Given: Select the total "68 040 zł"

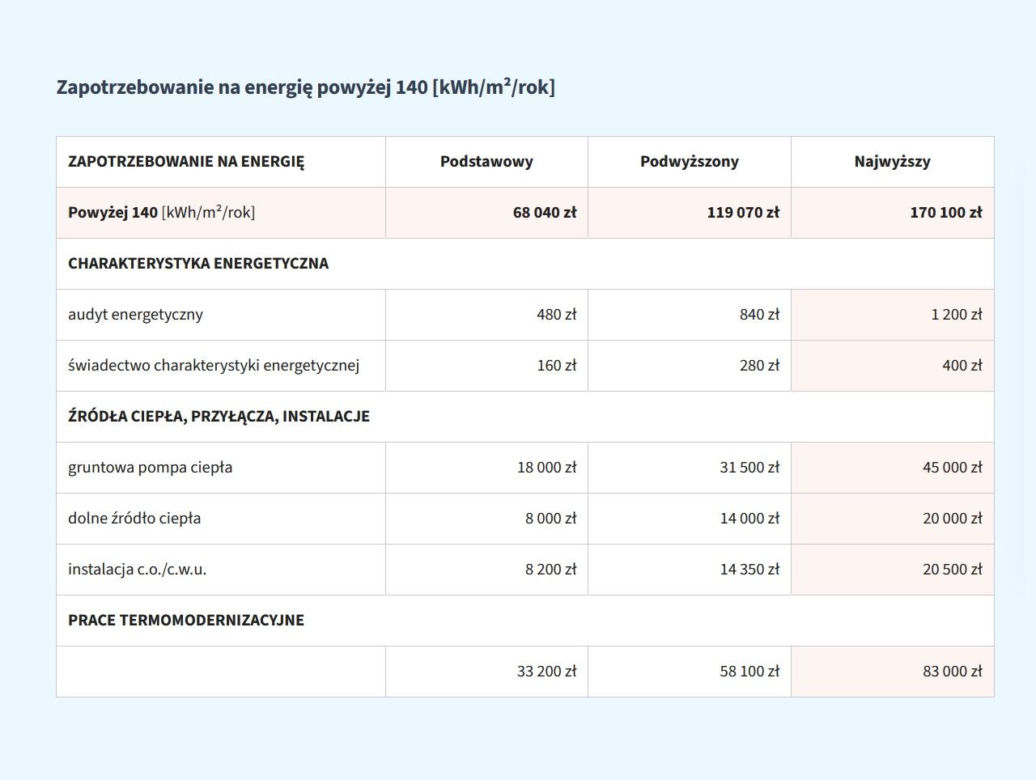Looking at the screenshot, I should 545,213.
